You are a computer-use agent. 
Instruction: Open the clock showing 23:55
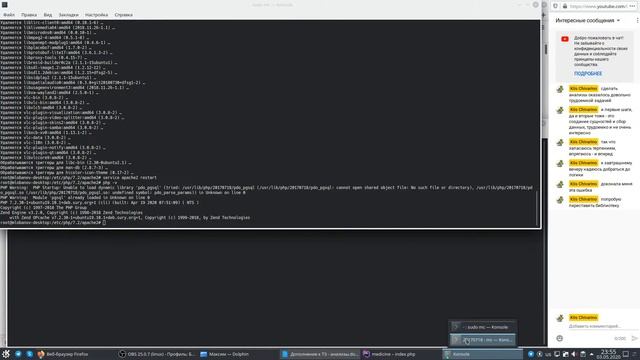(x=608, y=354)
